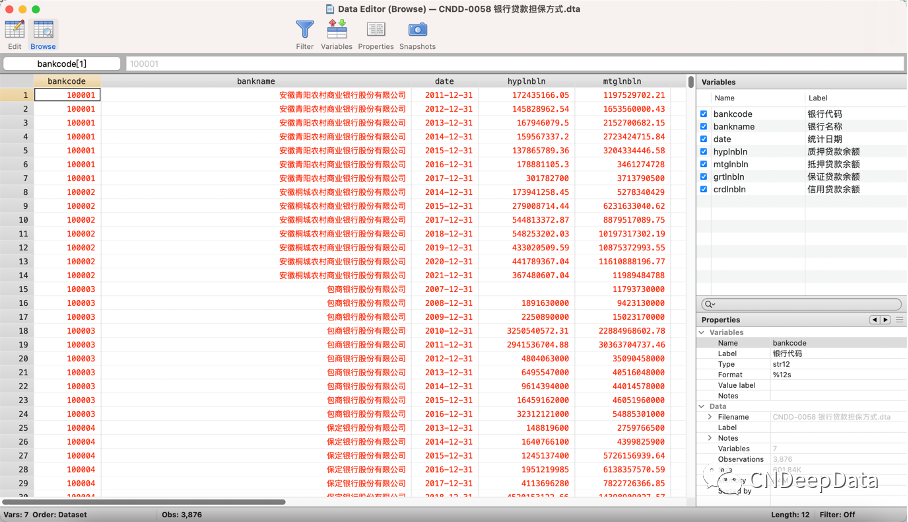
Task: Select crdlnbln variable in Variables list
Action: [x=730, y=189]
